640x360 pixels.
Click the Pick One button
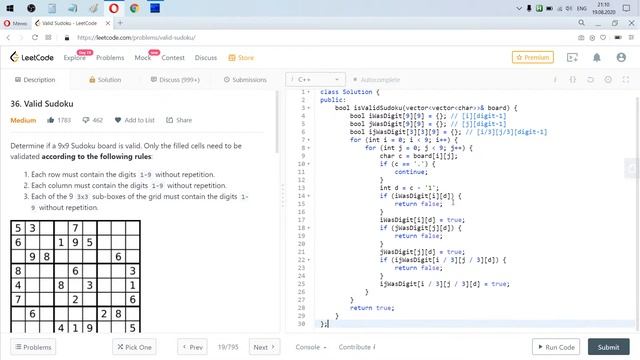(x=134, y=347)
